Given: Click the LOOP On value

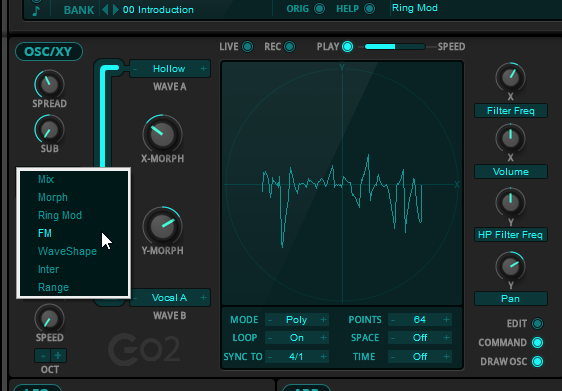Looking at the screenshot, I should pyautogui.click(x=296, y=338).
